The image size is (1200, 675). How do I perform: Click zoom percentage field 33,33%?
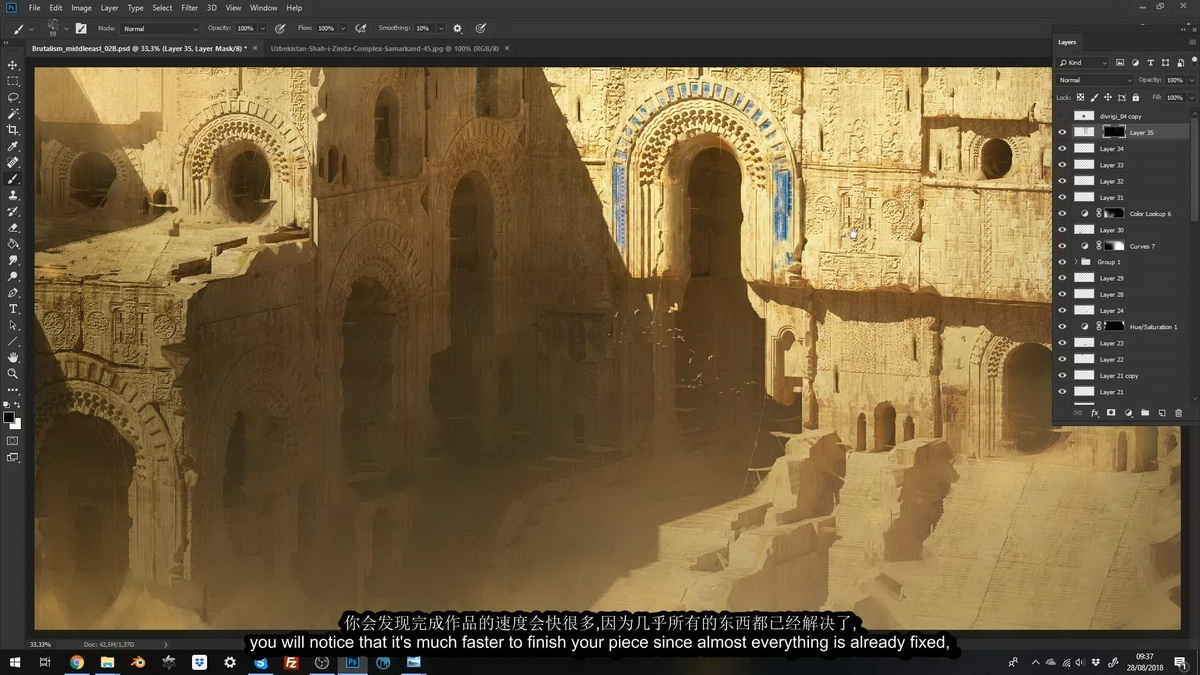tap(41, 644)
